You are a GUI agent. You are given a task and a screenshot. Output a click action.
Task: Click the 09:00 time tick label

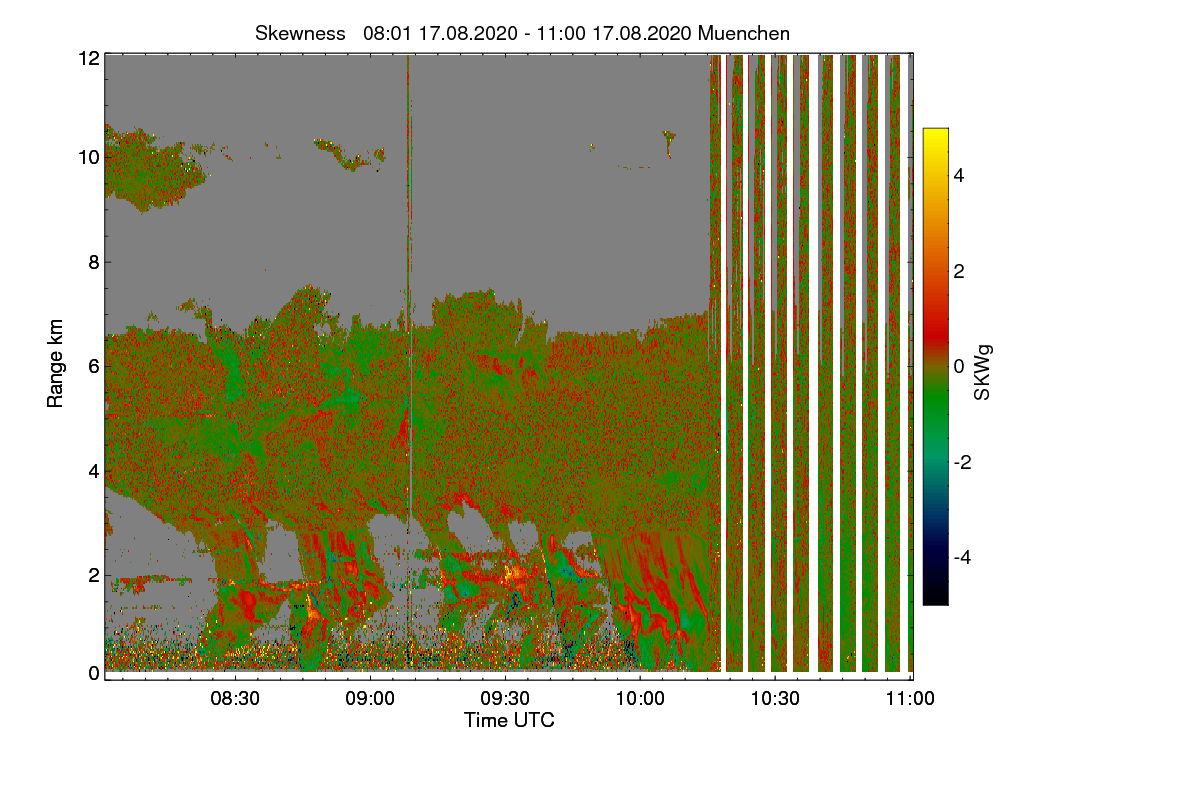pos(371,699)
